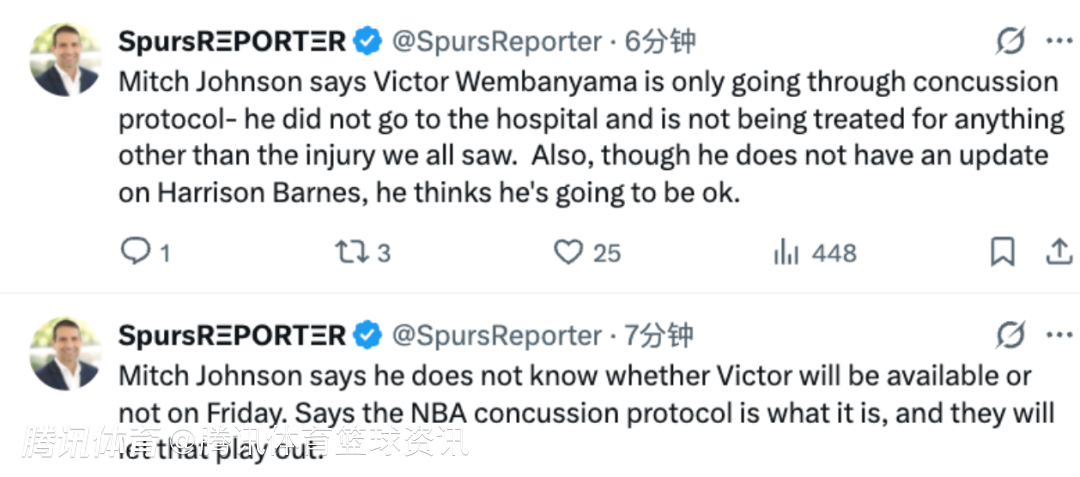Reply to the concussion protocol tweet
The height and width of the screenshot is (477, 1080).
click(135, 252)
